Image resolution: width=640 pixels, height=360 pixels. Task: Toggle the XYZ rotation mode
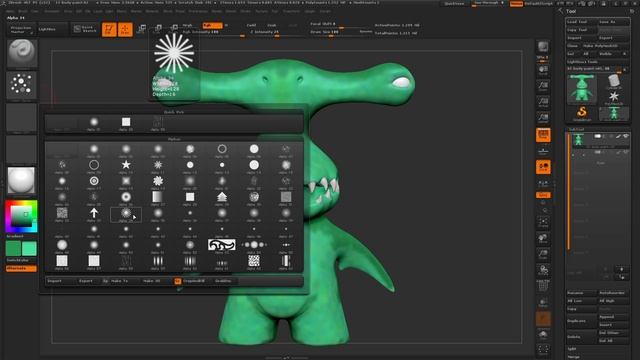point(543,195)
